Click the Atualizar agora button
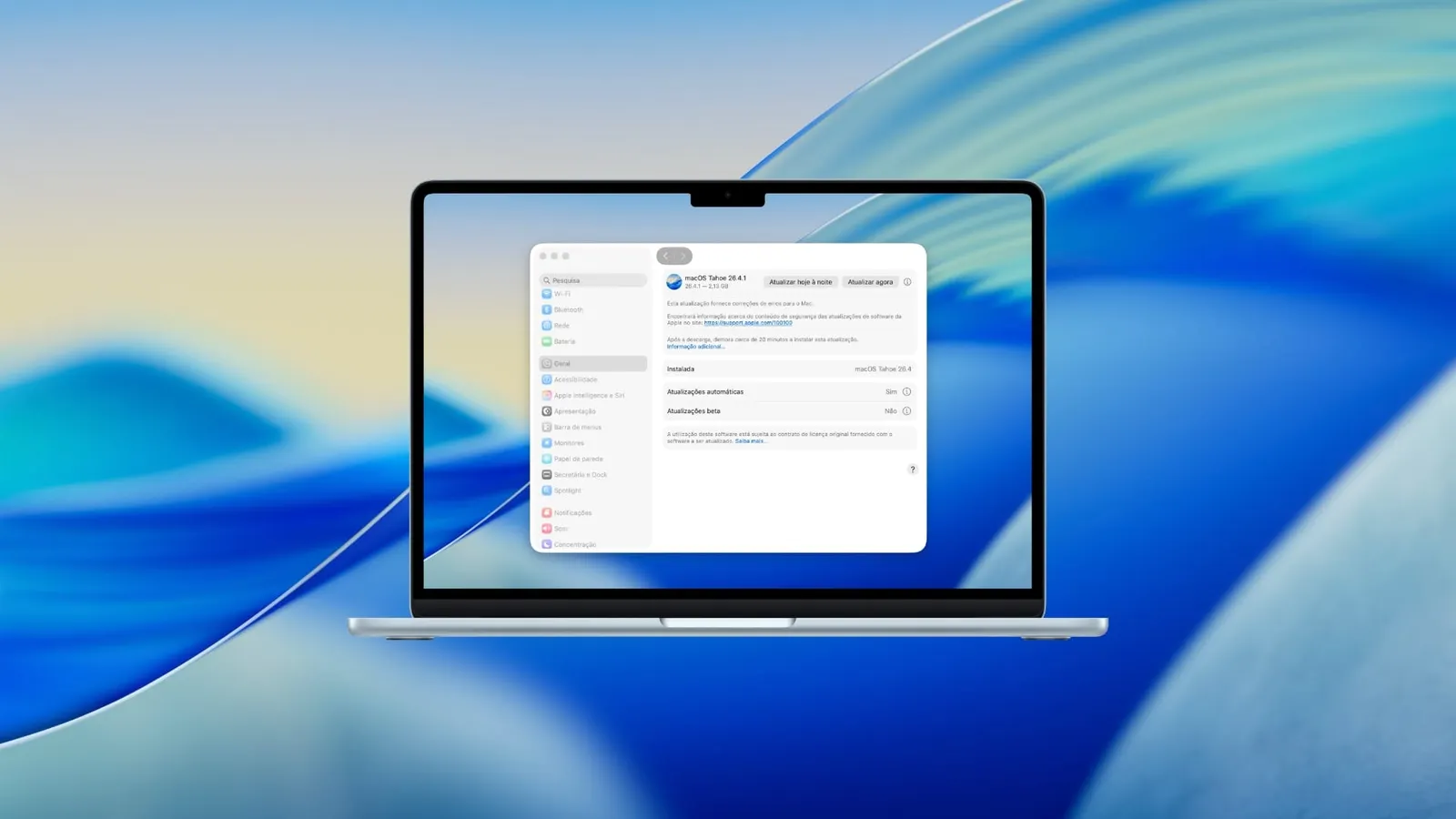The height and width of the screenshot is (819, 1456). click(870, 282)
